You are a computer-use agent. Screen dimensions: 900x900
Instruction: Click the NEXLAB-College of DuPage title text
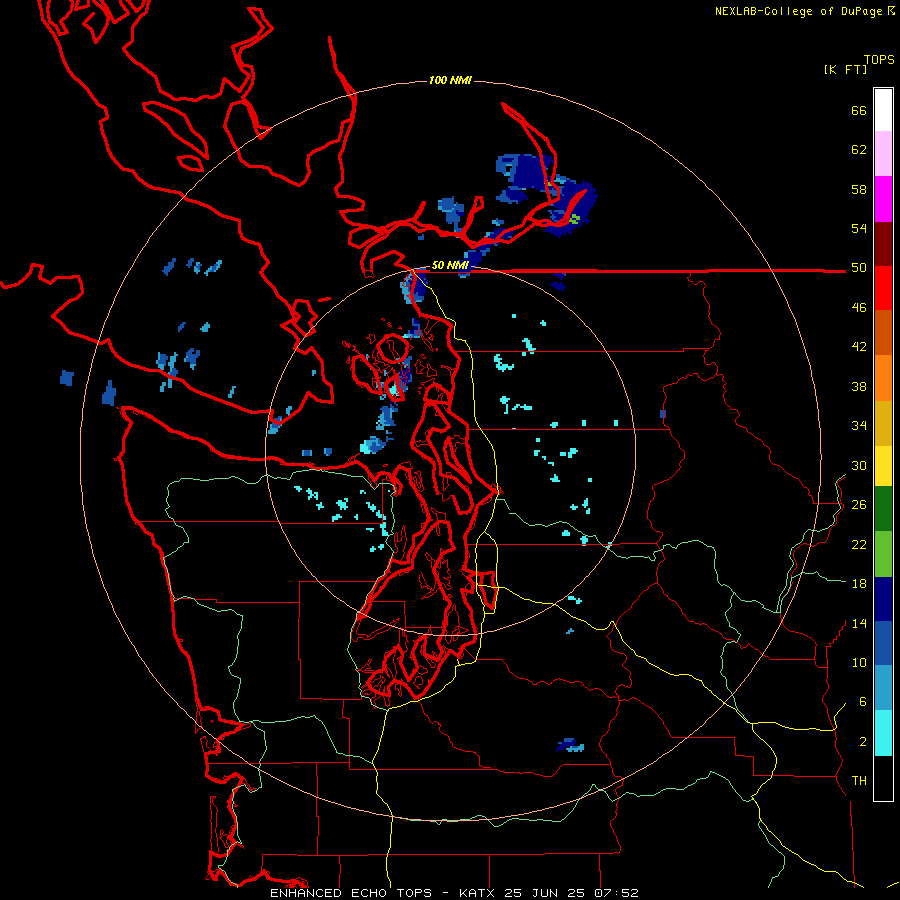click(x=804, y=11)
